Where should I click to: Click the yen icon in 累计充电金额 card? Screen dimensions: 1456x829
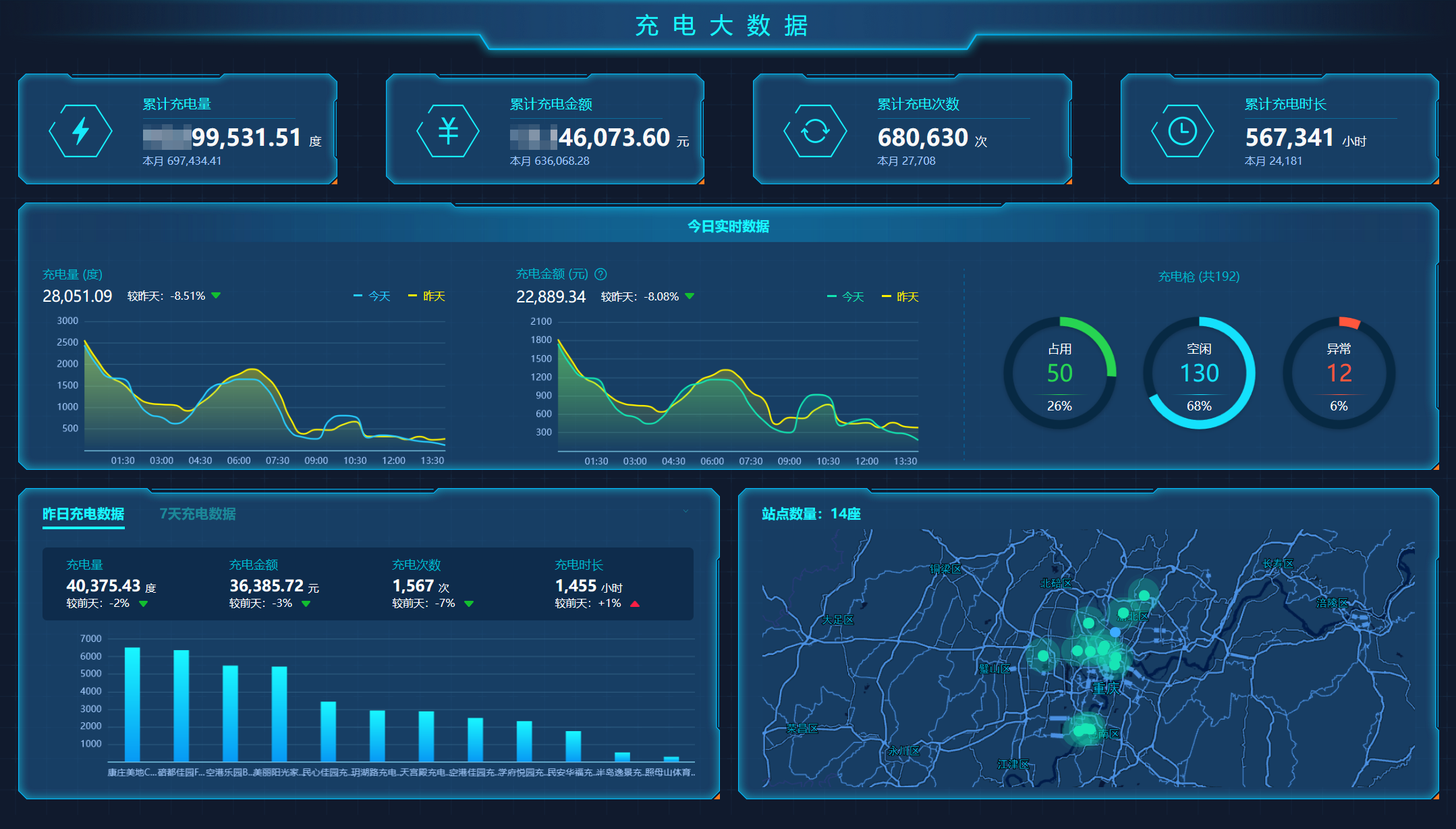pos(448,131)
